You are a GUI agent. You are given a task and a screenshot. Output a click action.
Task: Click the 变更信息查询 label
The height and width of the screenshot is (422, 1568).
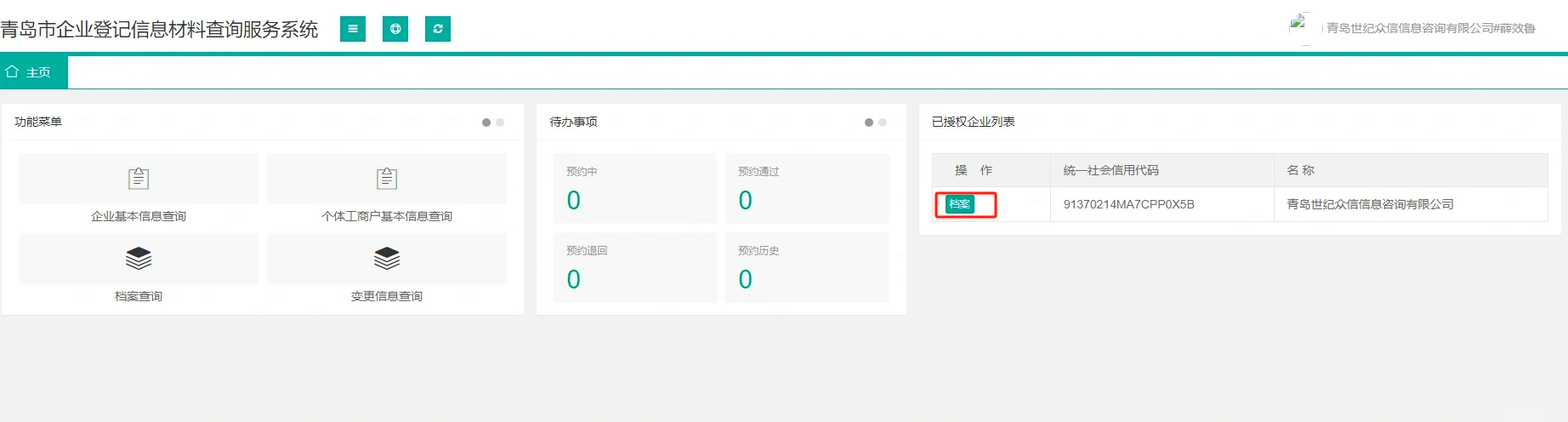coord(387,296)
